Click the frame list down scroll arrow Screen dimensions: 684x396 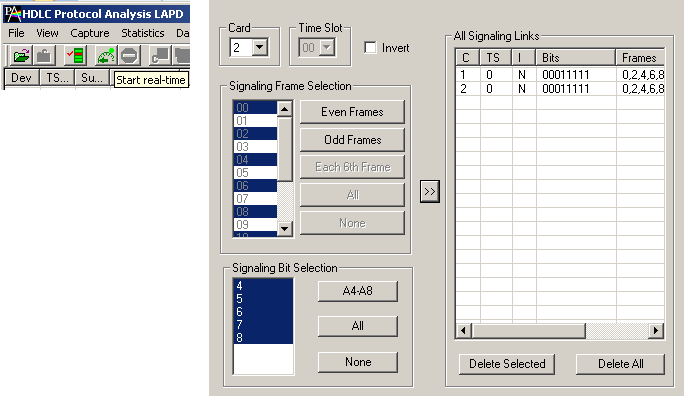(284, 229)
